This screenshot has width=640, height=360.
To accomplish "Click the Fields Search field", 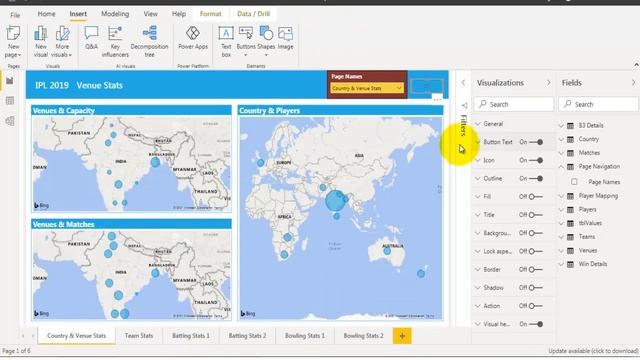I will click(598, 104).
